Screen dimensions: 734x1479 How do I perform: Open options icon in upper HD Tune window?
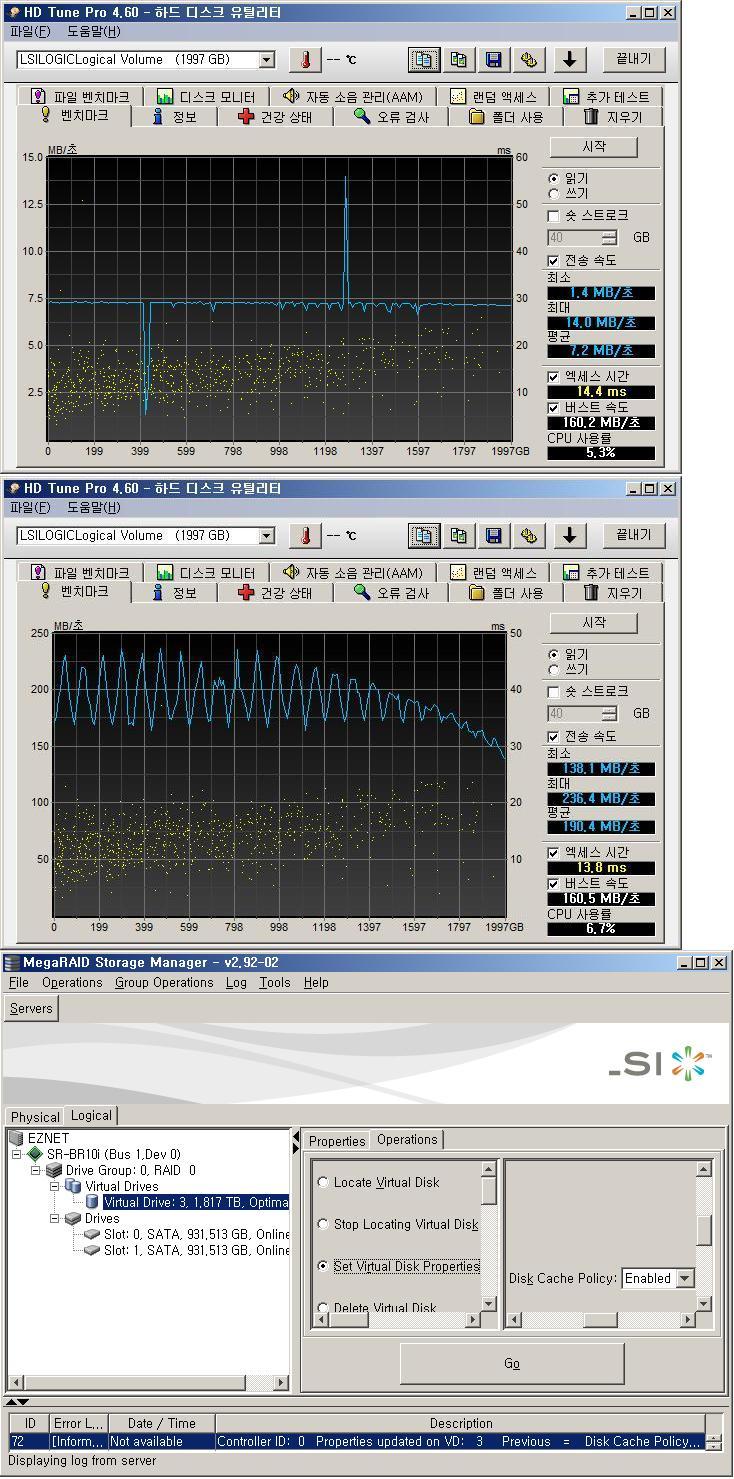pyautogui.click(x=528, y=59)
